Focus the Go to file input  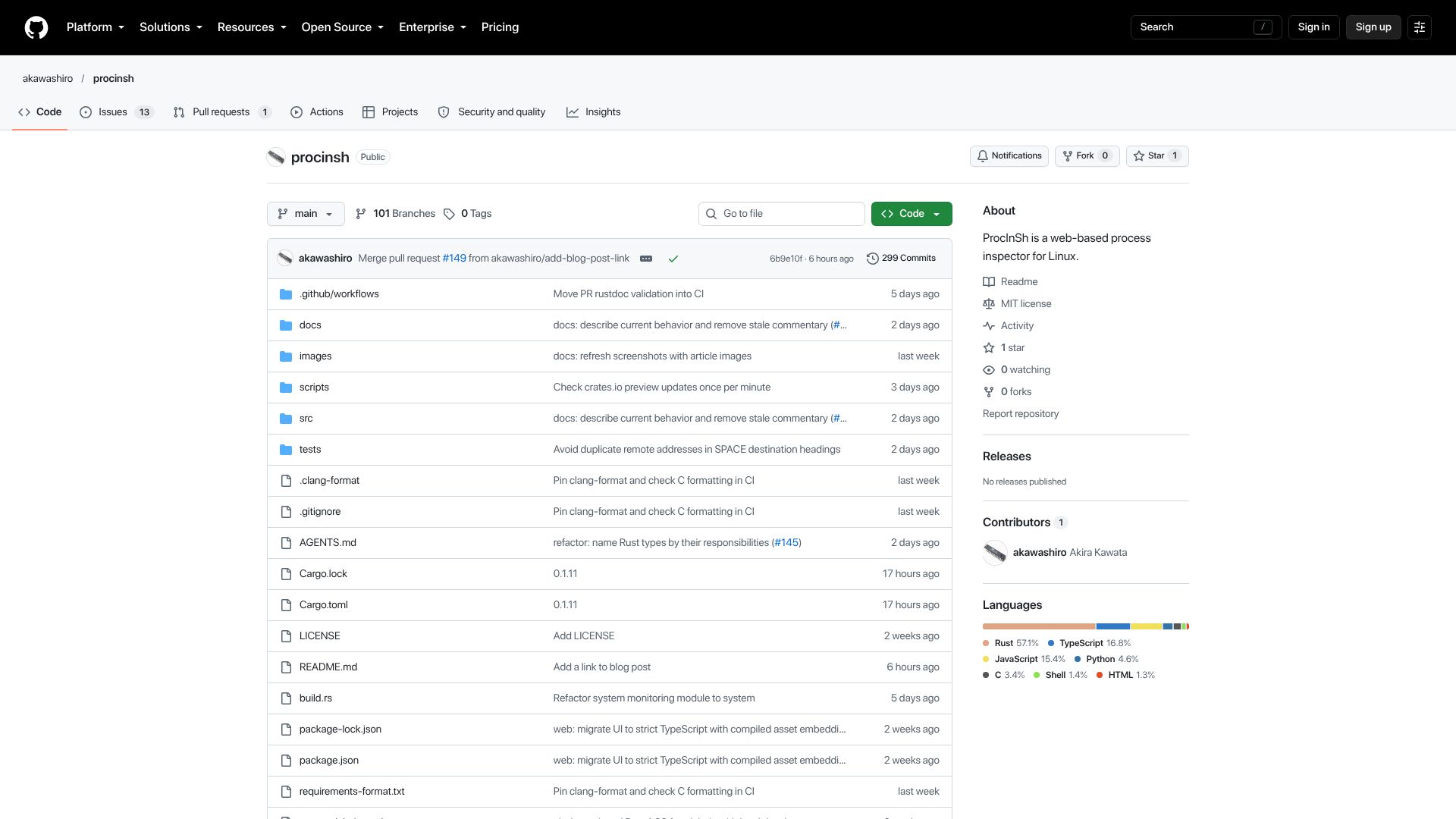[x=781, y=214]
